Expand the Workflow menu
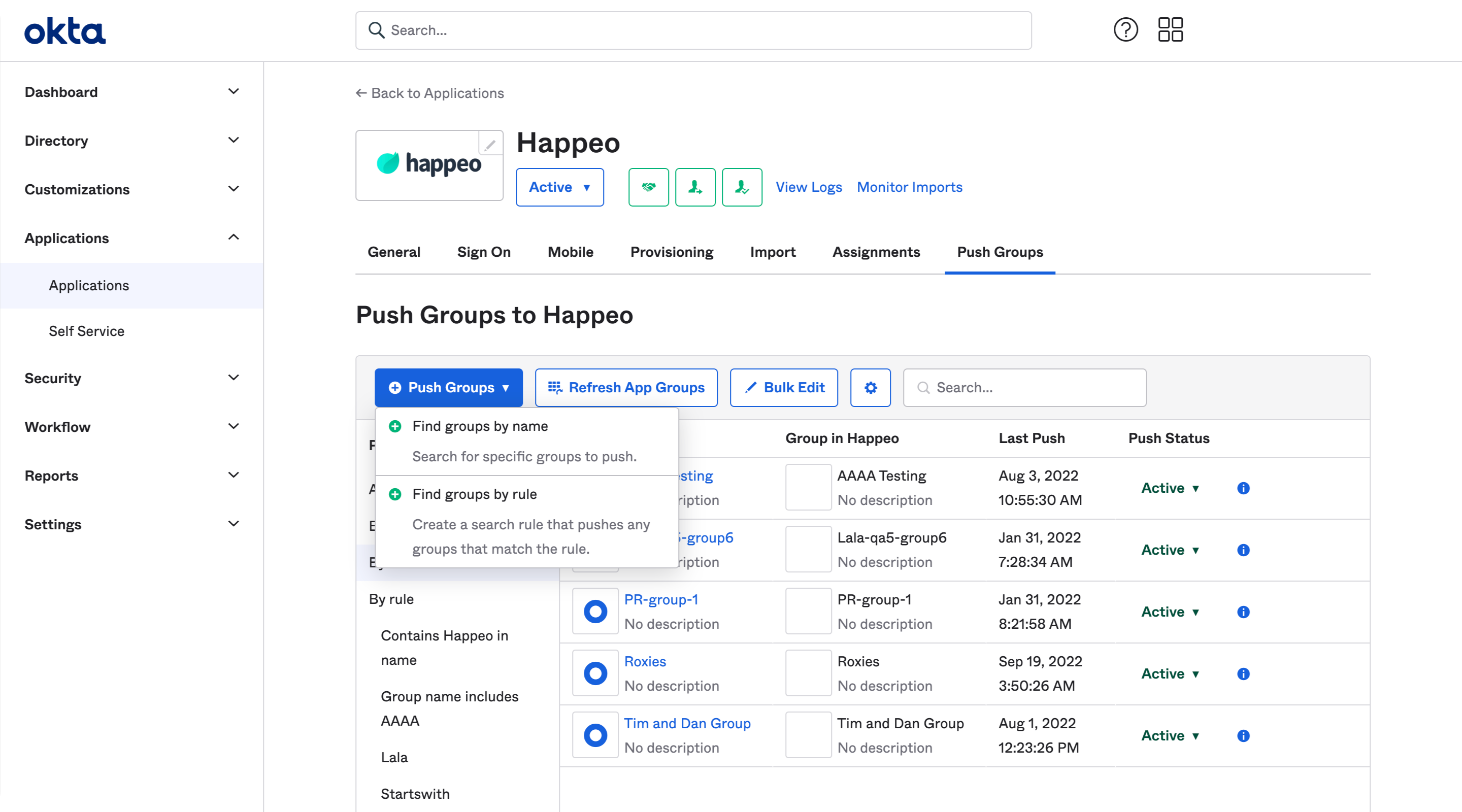 131,427
